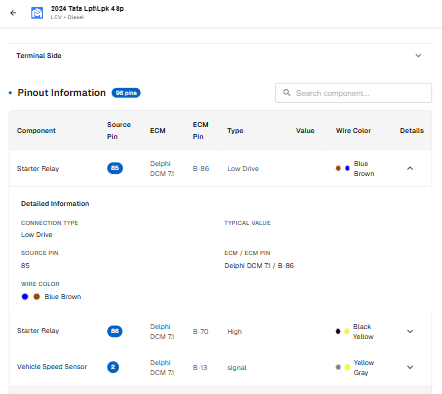Click the Detailed Information heading
Screen dimensions: 442x394
tap(55, 204)
